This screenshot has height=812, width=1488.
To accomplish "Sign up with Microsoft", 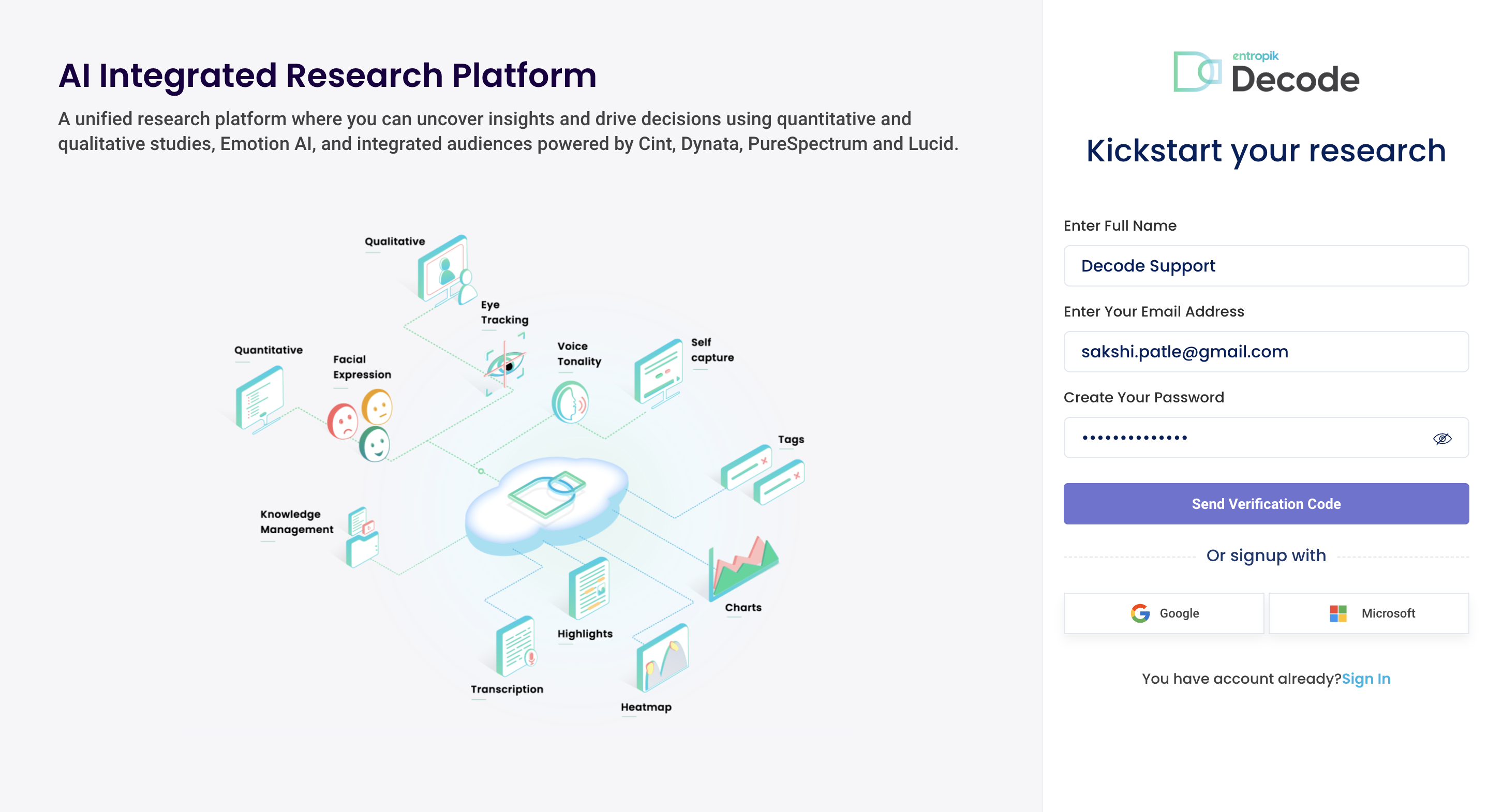I will point(1368,613).
